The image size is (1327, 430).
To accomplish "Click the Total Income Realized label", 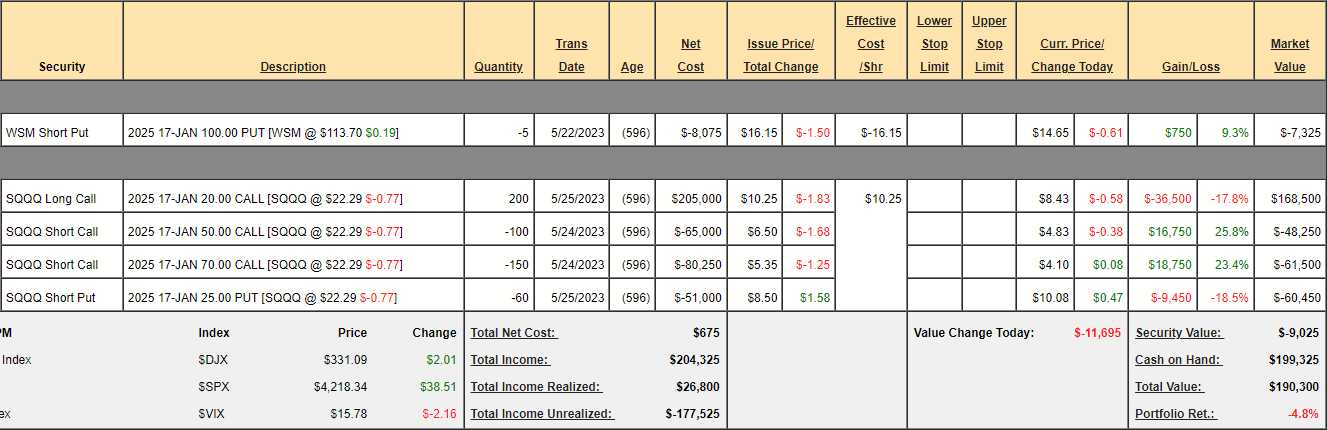I will click(537, 387).
